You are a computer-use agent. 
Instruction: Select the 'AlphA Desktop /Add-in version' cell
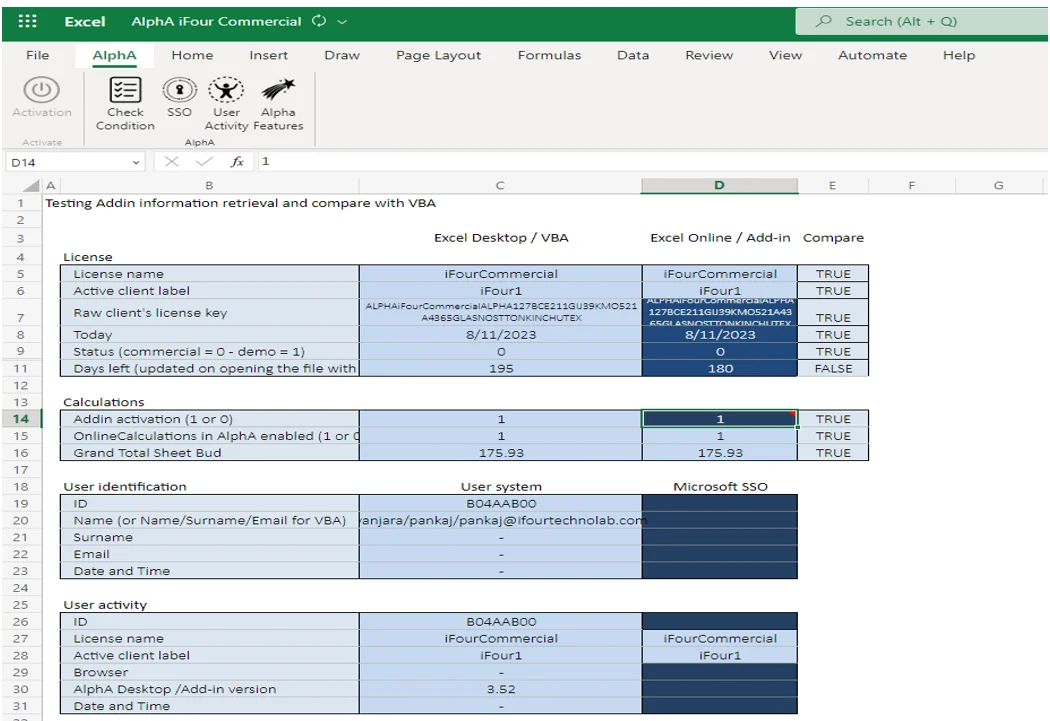pyautogui.click(x=210, y=689)
